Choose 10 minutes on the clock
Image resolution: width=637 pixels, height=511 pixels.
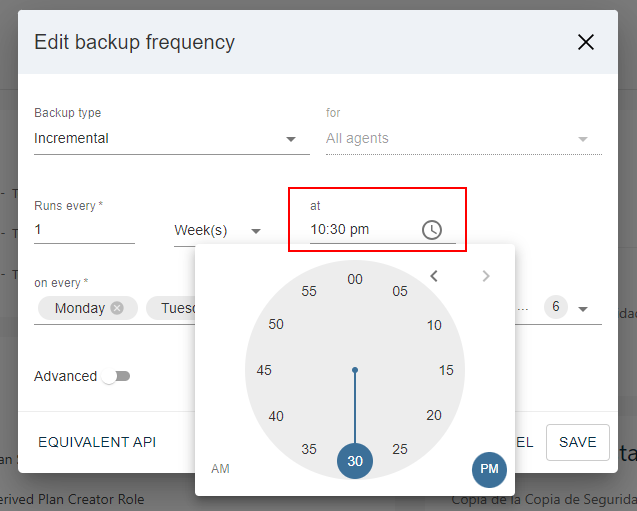click(434, 325)
